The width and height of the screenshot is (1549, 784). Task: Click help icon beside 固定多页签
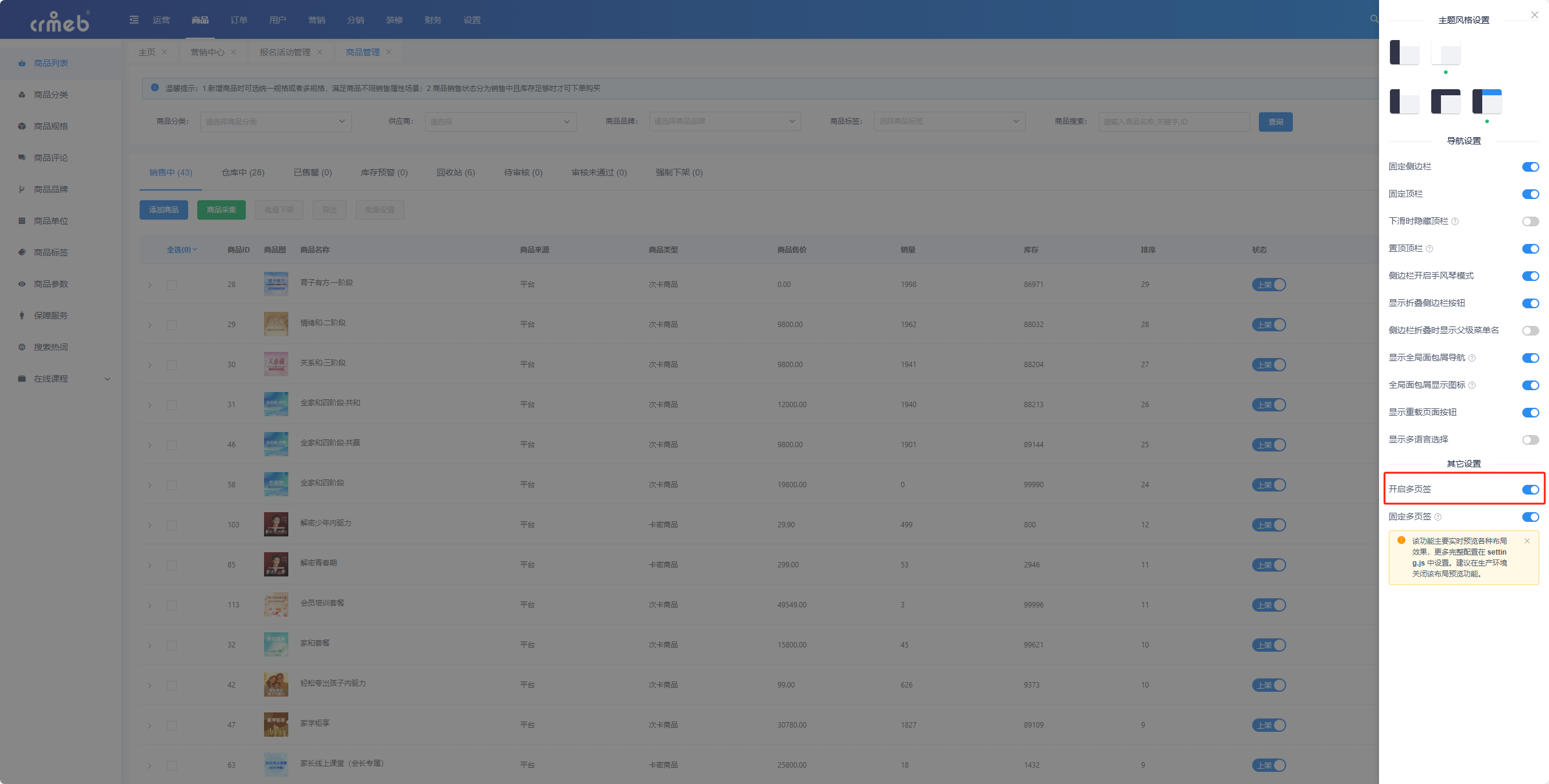coord(1438,517)
